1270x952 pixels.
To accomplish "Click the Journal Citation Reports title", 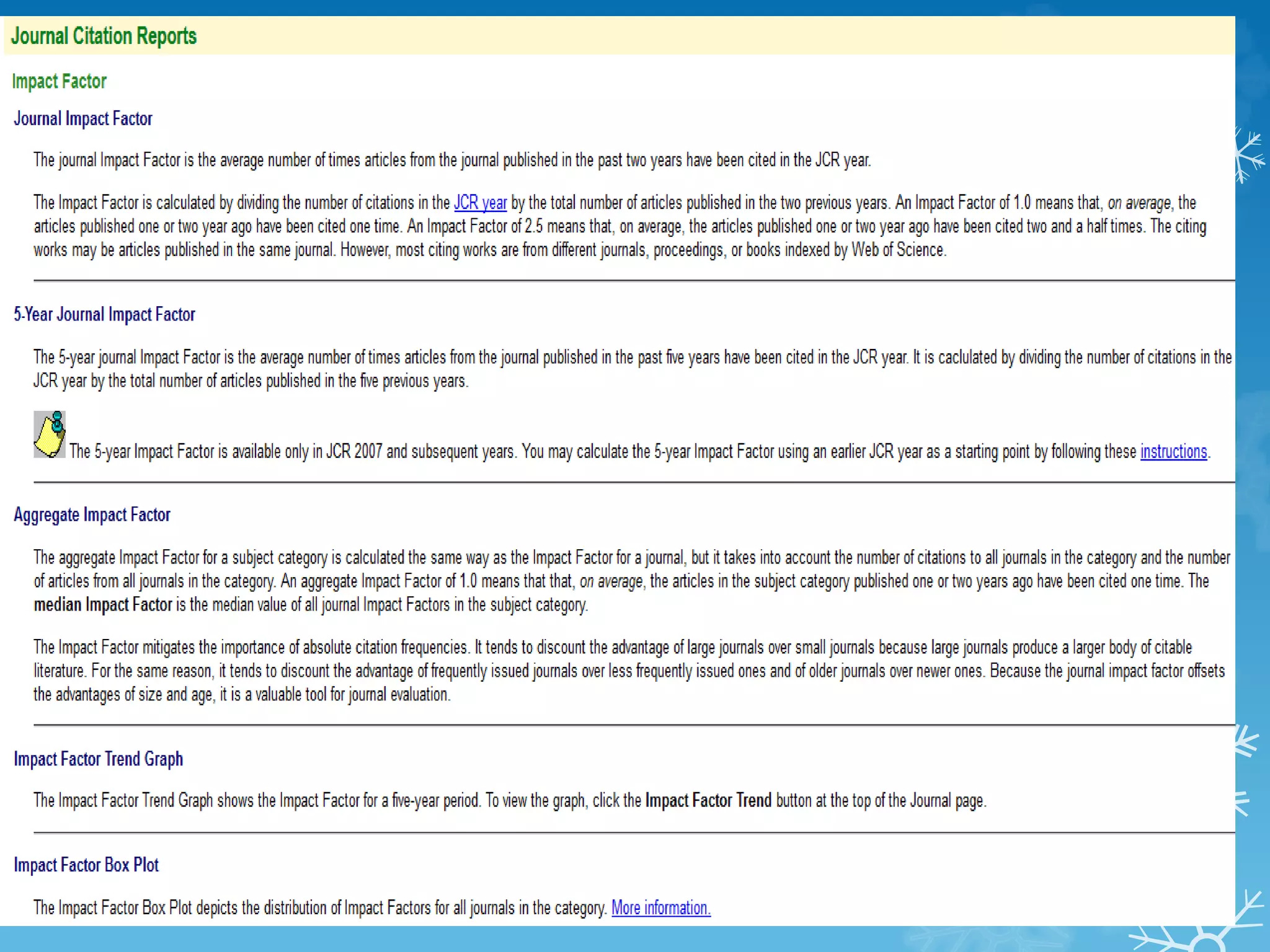I will click(x=104, y=36).
